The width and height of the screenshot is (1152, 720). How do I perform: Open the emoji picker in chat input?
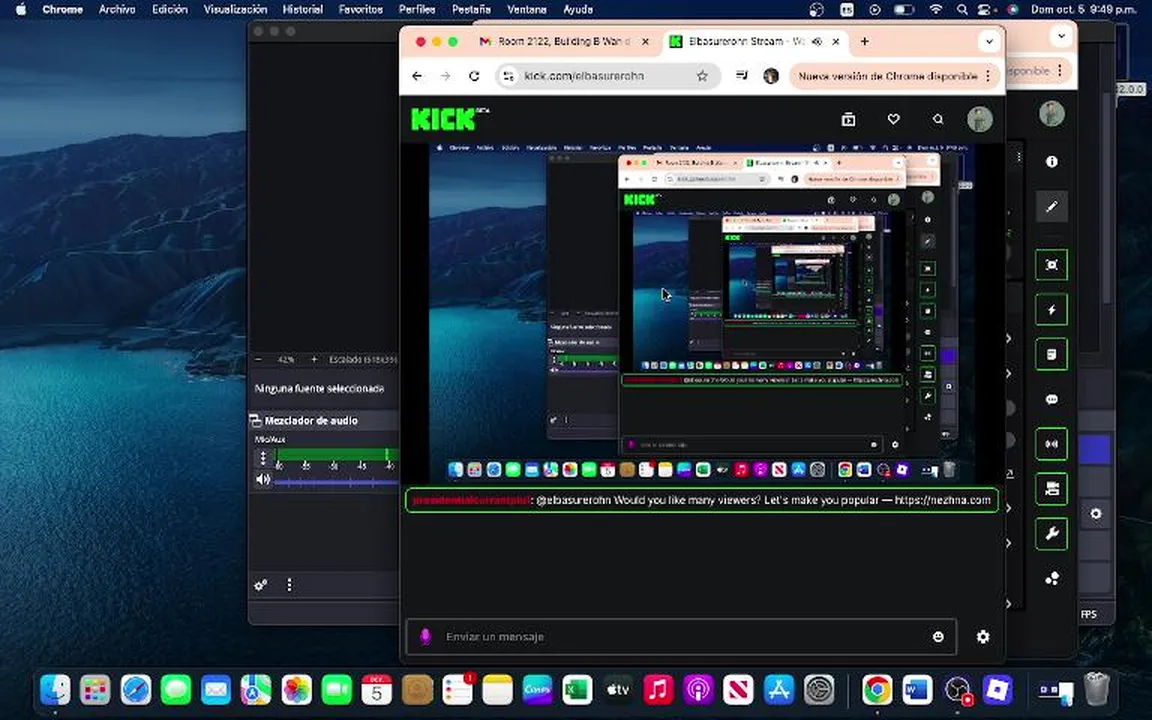[x=938, y=637]
